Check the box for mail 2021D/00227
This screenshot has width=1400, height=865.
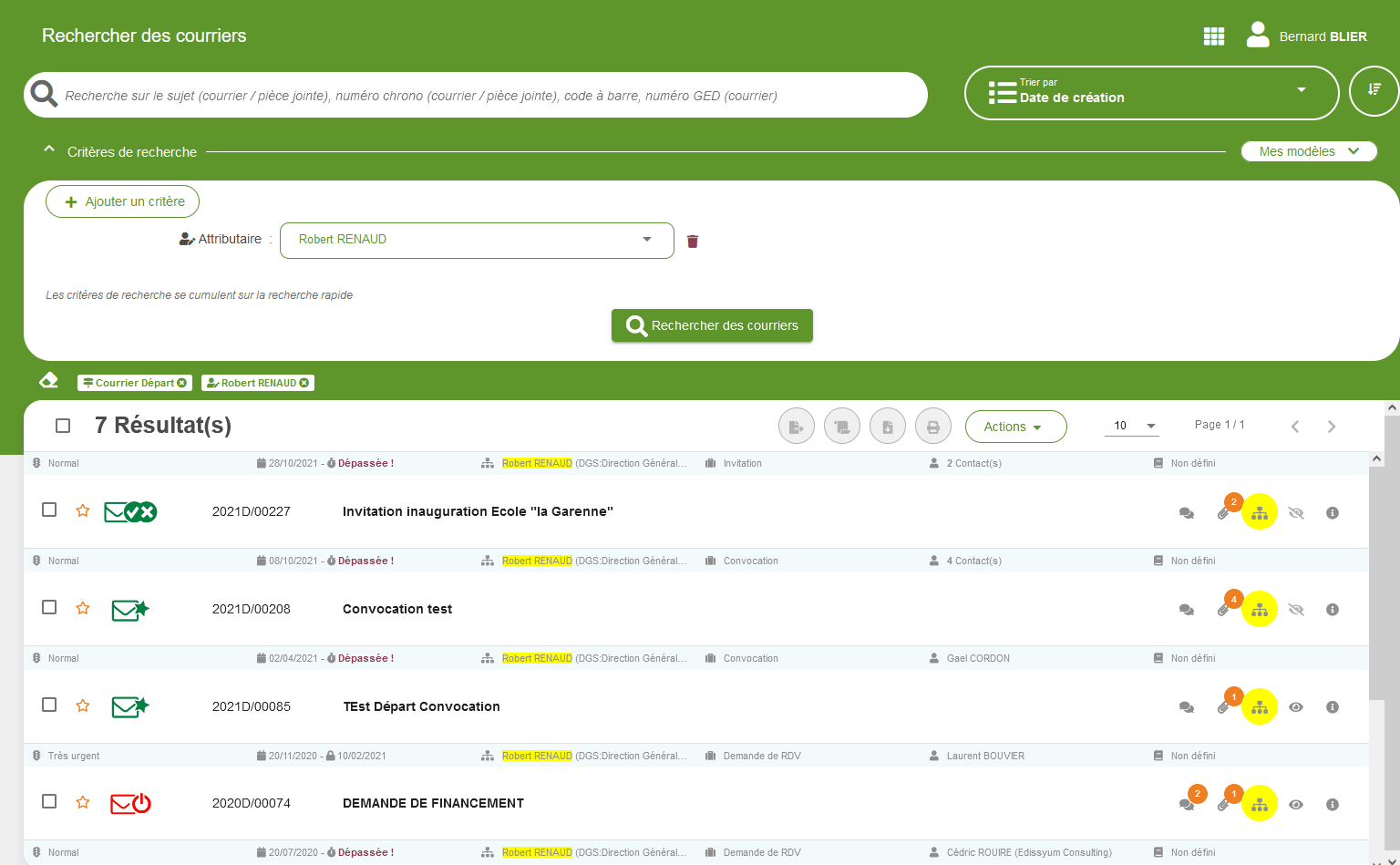pyautogui.click(x=50, y=510)
